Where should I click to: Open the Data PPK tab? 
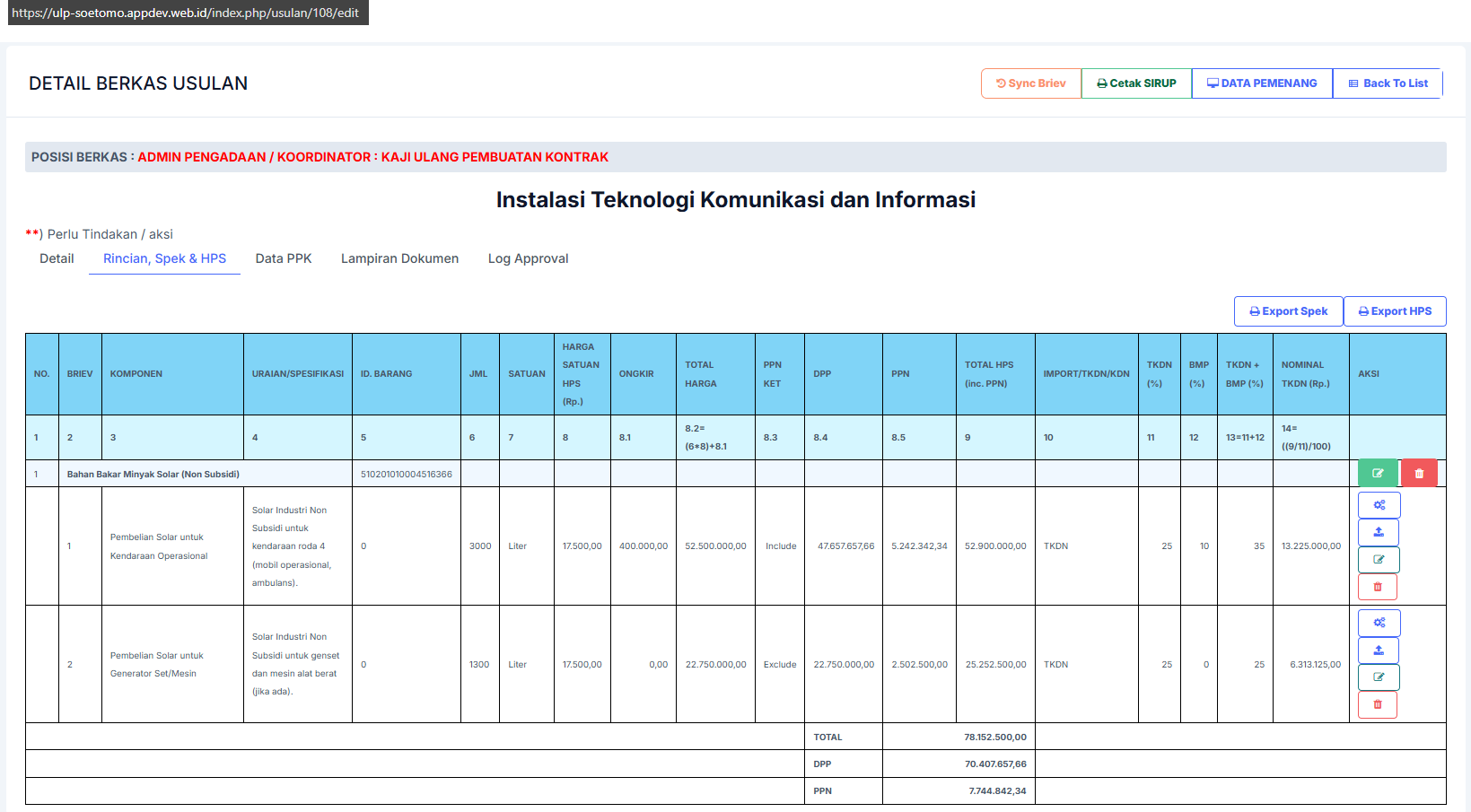284,258
